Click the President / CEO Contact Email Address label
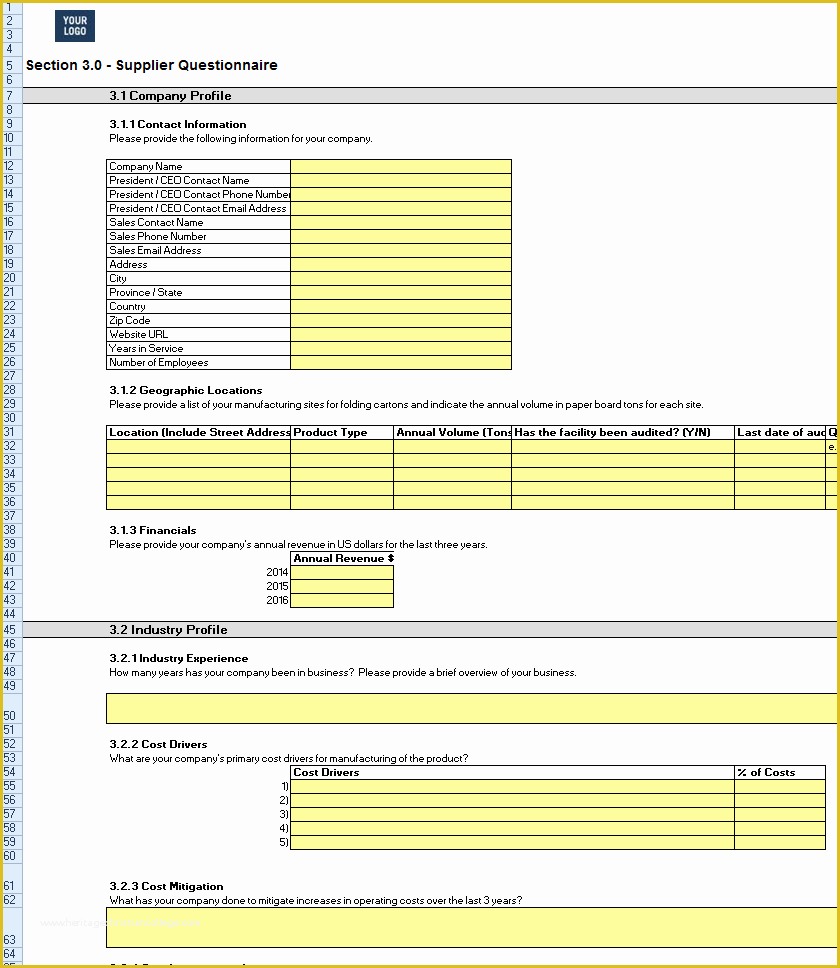The height and width of the screenshot is (968, 840). (198, 208)
